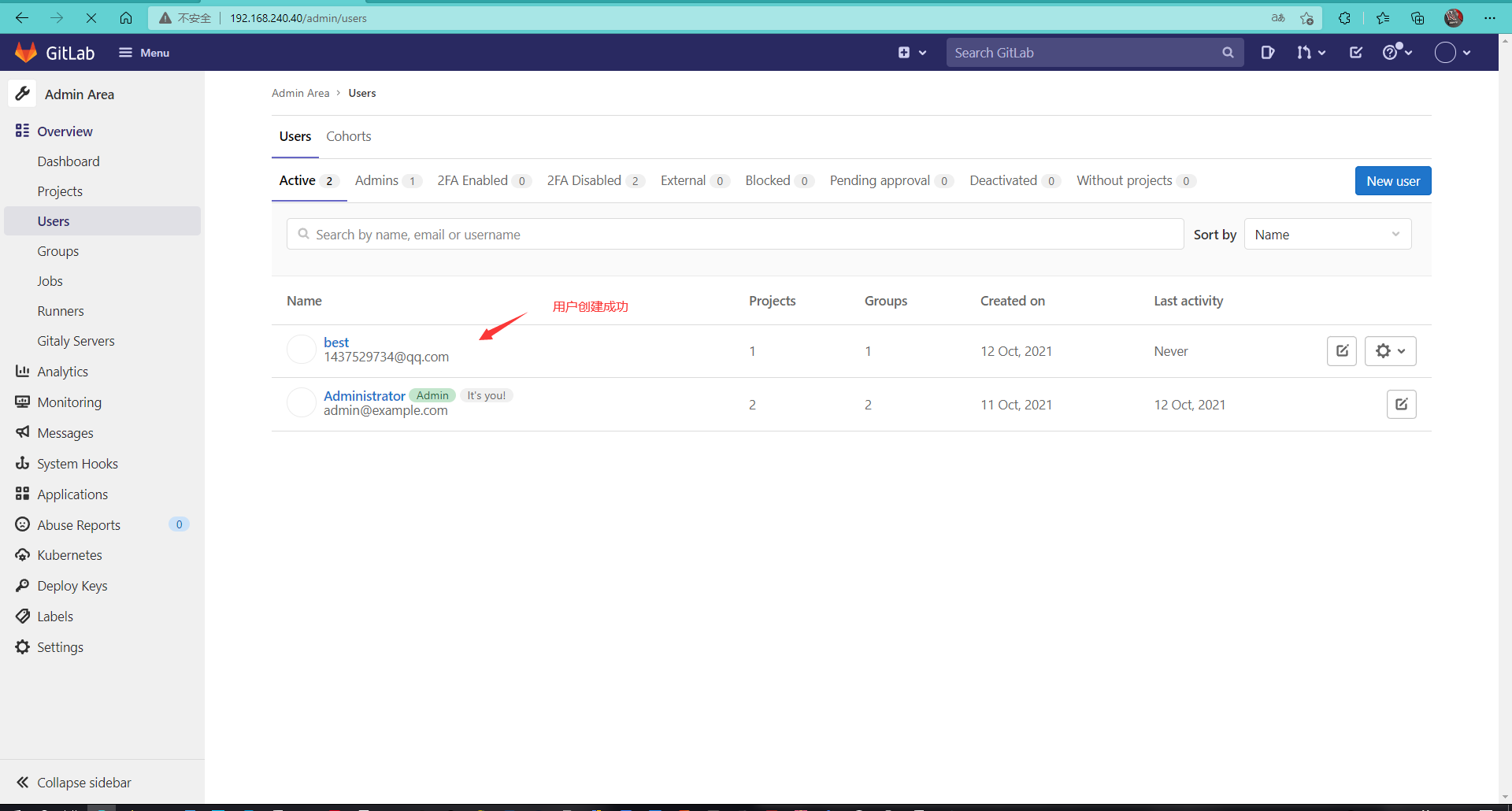Expand the user avatar menu
This screenshot has height=811, width=1512.
click(1454, 52)
